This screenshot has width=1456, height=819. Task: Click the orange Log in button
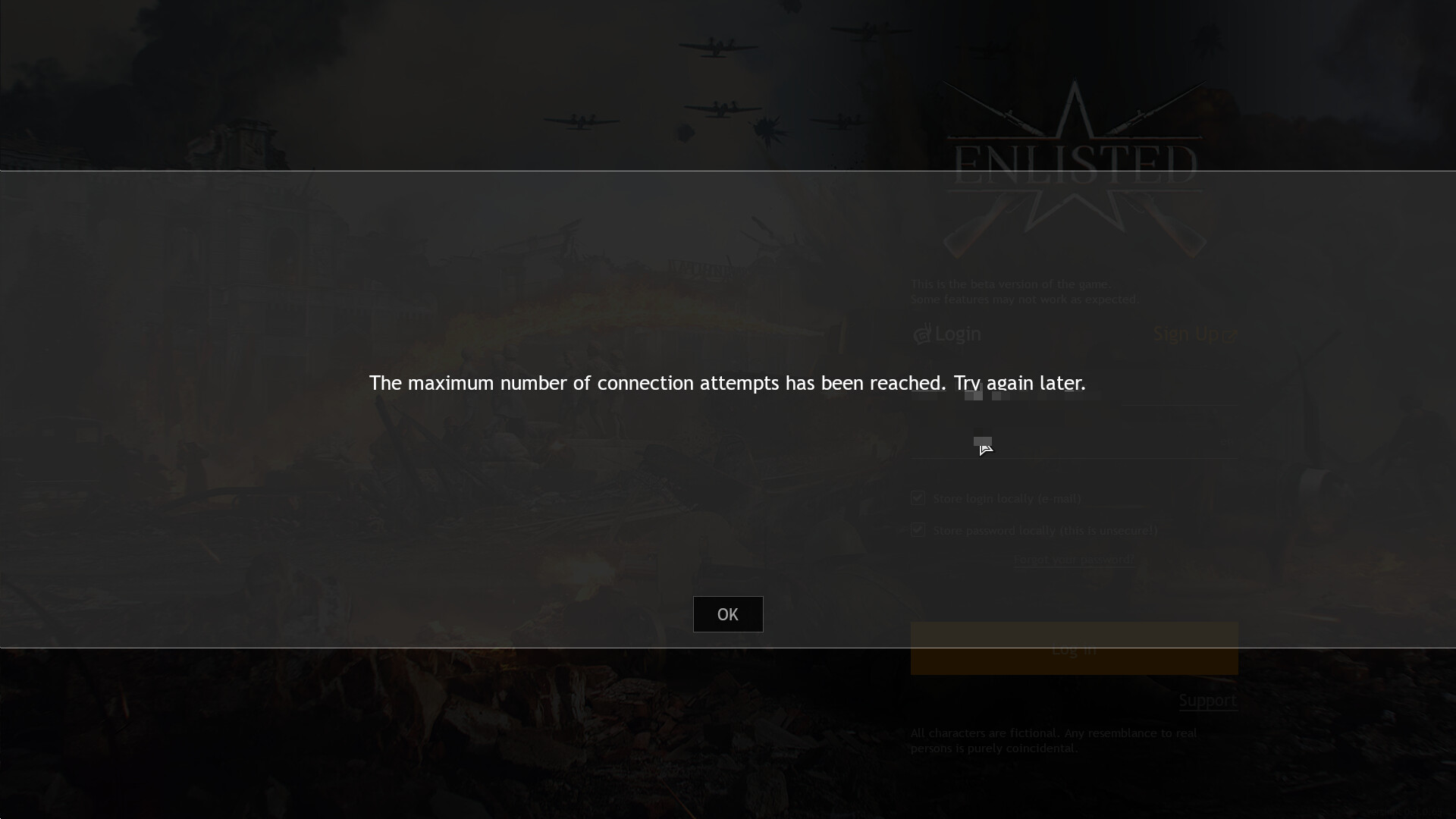pyautogui.click(x=1074, y=648)
